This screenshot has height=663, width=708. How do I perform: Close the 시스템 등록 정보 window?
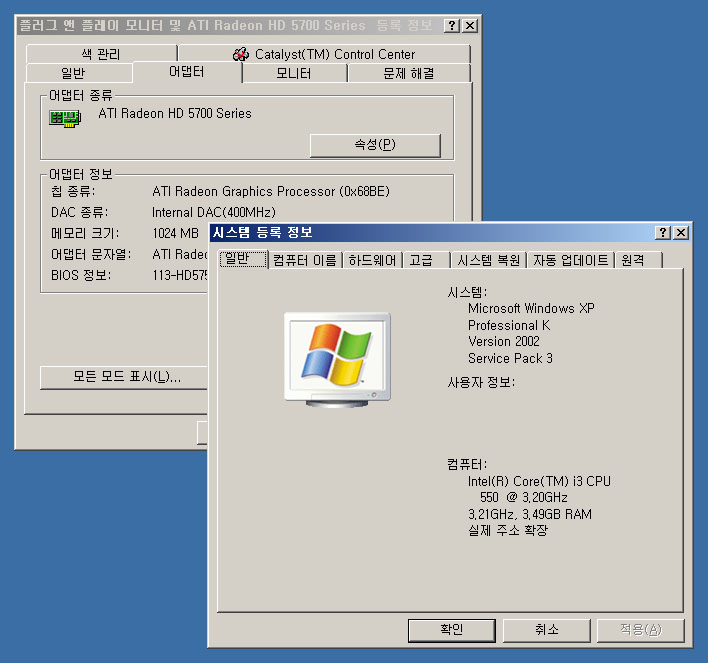(681, 233)
